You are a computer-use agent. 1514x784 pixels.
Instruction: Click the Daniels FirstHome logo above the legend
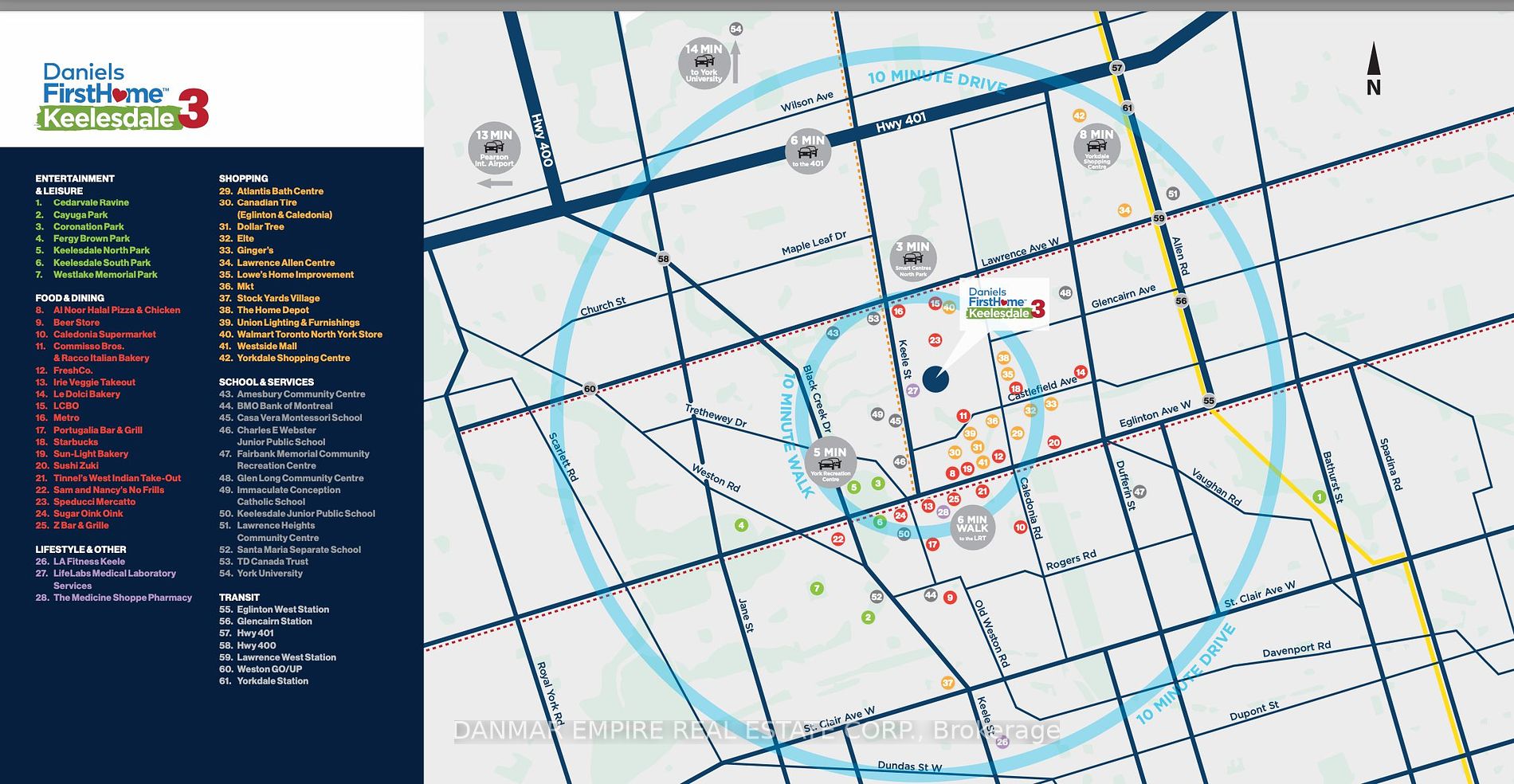pos(123,96)
